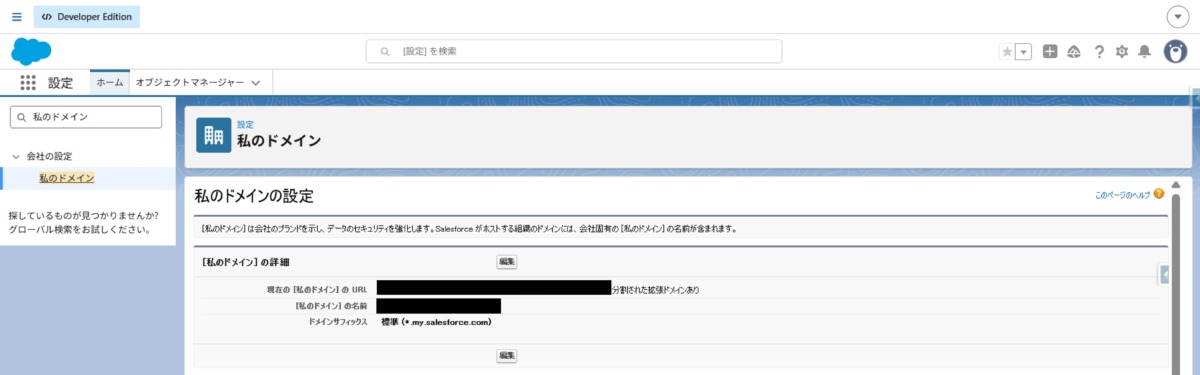Viewport: 1200px width, 375px height.
Task: Click the 分割された拡張ドメインあり text
Action: tap(655, 290)
